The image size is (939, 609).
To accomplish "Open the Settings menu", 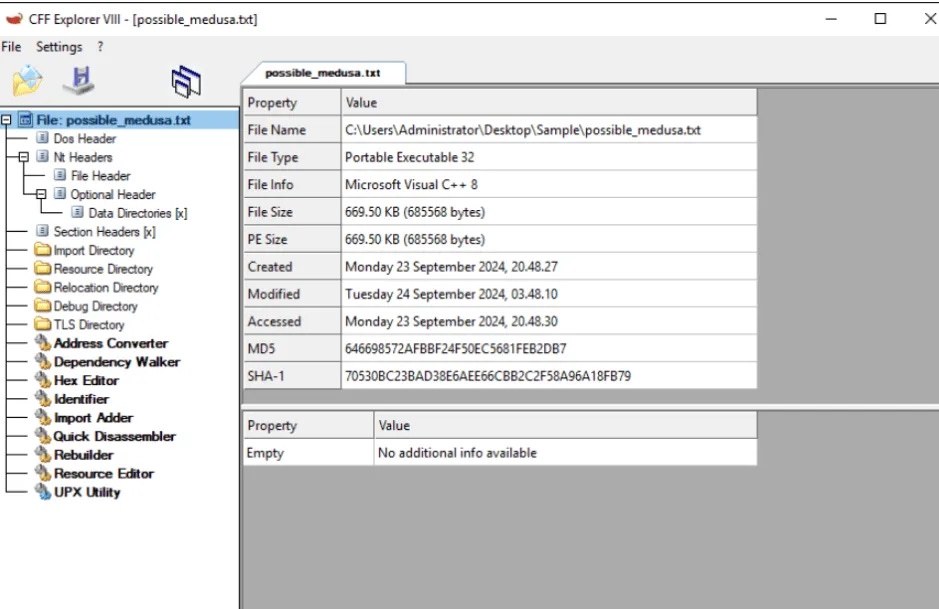I will [x=59, y=47].
